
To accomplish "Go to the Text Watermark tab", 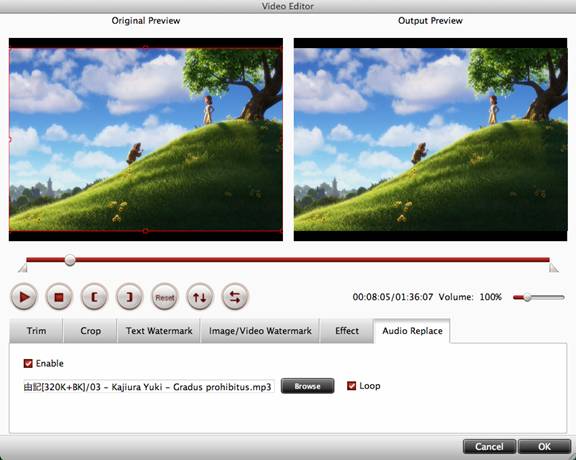I will [159, 331].
